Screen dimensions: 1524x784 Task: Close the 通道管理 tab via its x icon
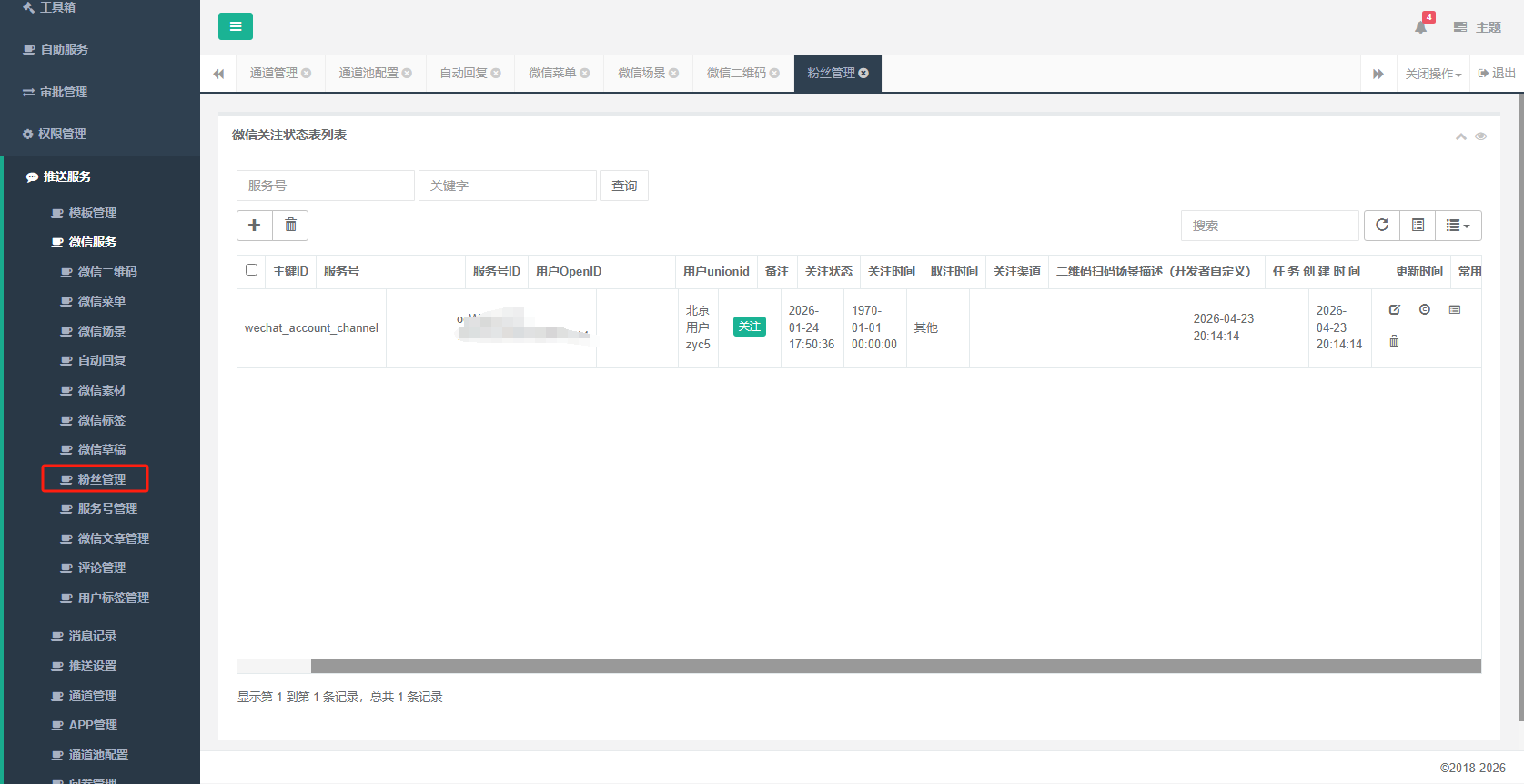307,74
